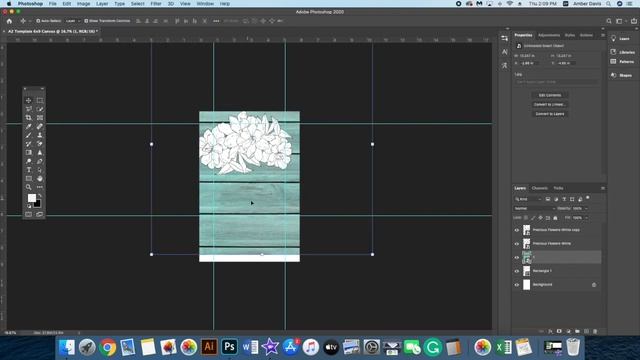The image size is (640, 360).
Task: Select the Lasso tool
Action: pyautogui.click(x=29, y=109)
